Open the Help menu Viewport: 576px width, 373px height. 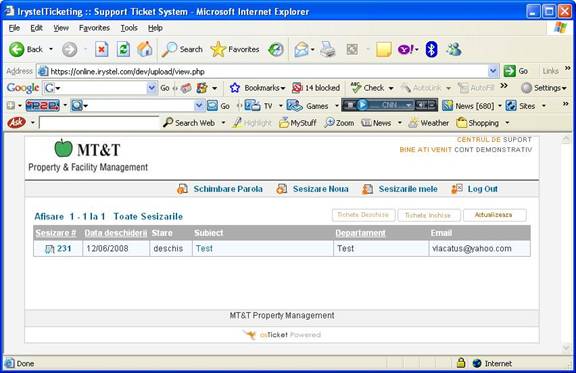tap(155, 28)
